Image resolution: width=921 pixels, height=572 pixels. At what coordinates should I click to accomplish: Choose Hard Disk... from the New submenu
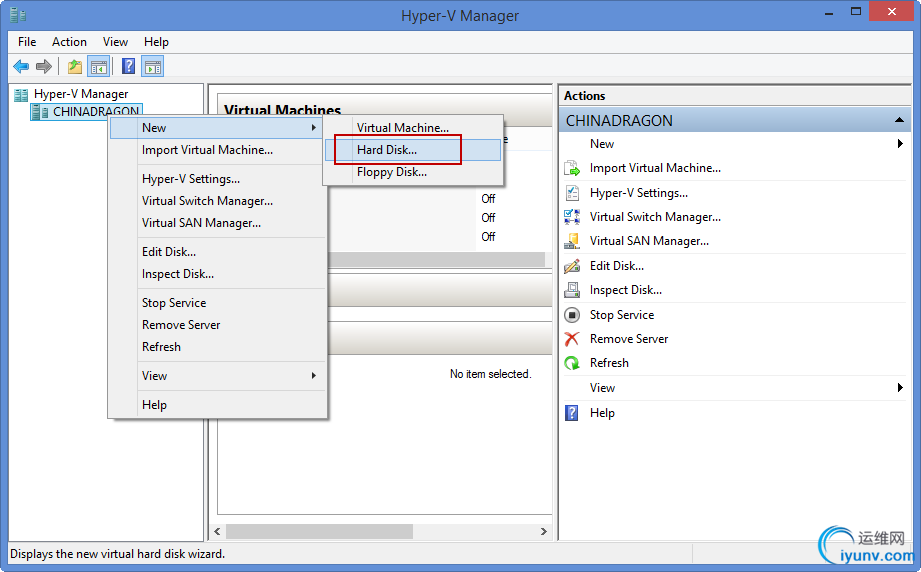tap(413, 150)
